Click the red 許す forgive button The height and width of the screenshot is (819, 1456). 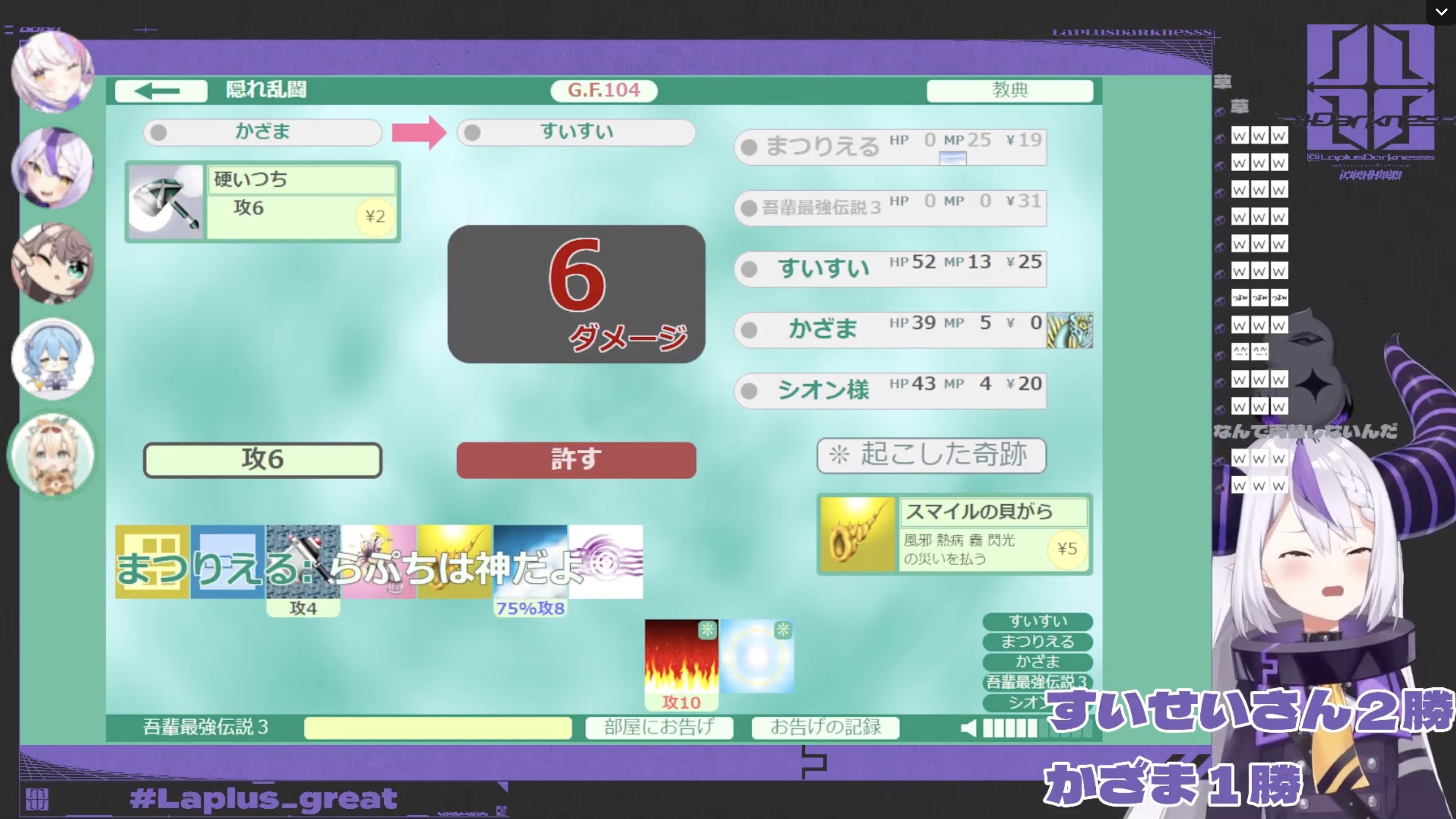(x=576, y=460)
